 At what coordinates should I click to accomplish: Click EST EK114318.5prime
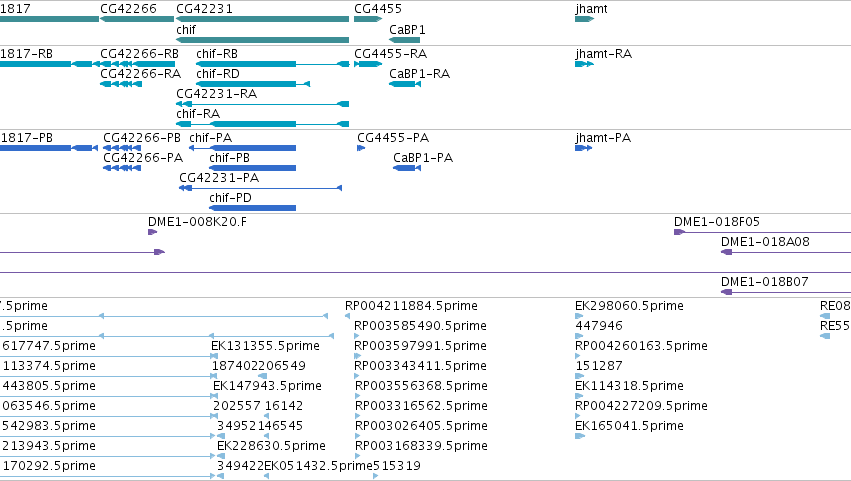click(629, 387)
